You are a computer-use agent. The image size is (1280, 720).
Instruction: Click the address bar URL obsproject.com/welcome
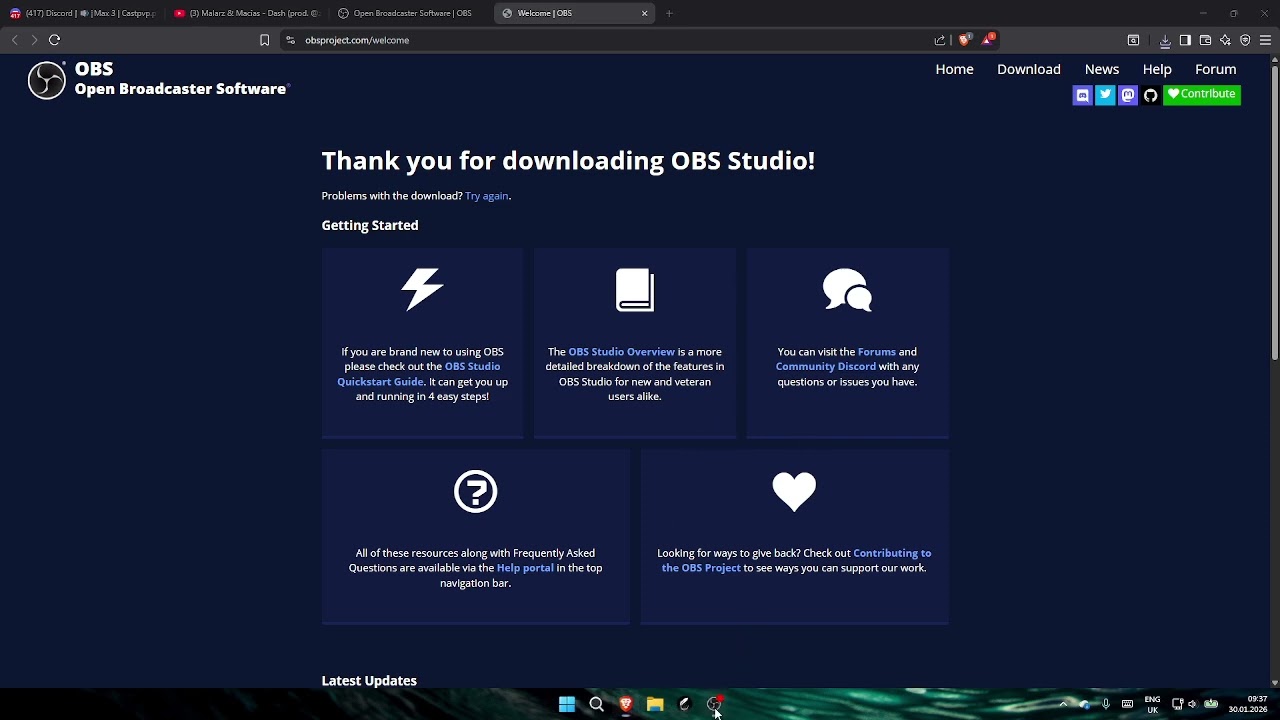tap(357, 40)
